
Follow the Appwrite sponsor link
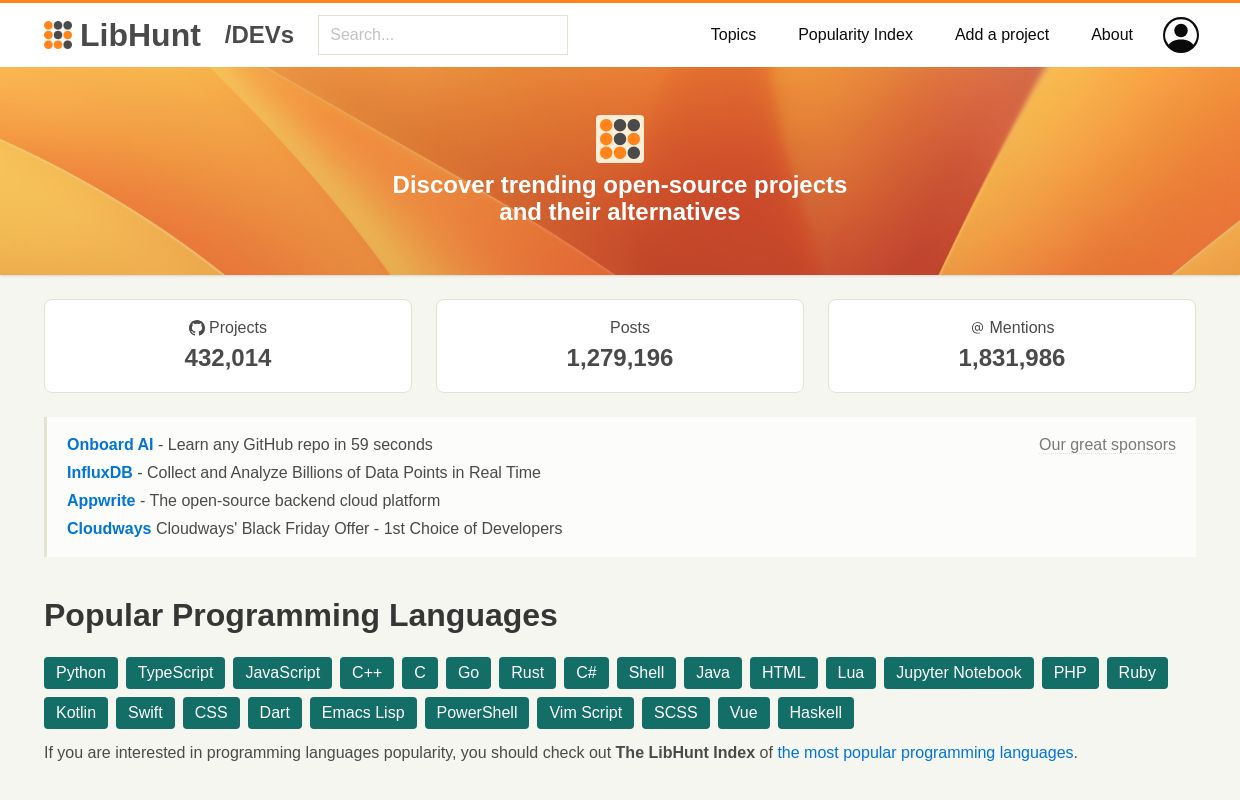[101, 501]
